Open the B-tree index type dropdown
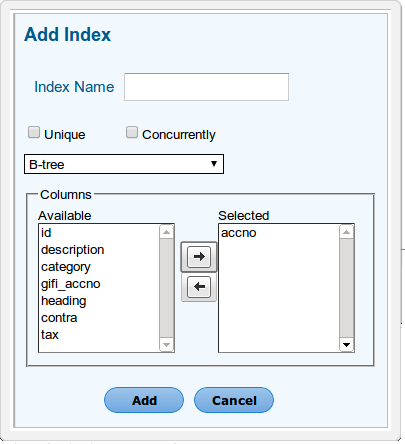 click(124, 164)
